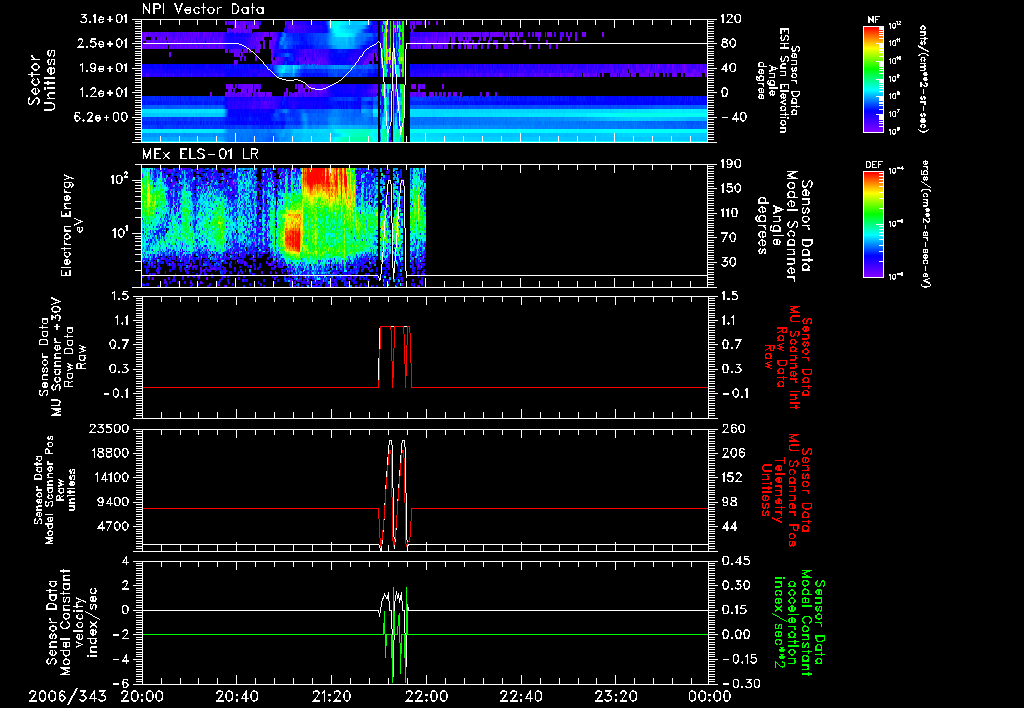
Task: Click the "DEF" label above the color bar
Action: (x=873, y=165)
